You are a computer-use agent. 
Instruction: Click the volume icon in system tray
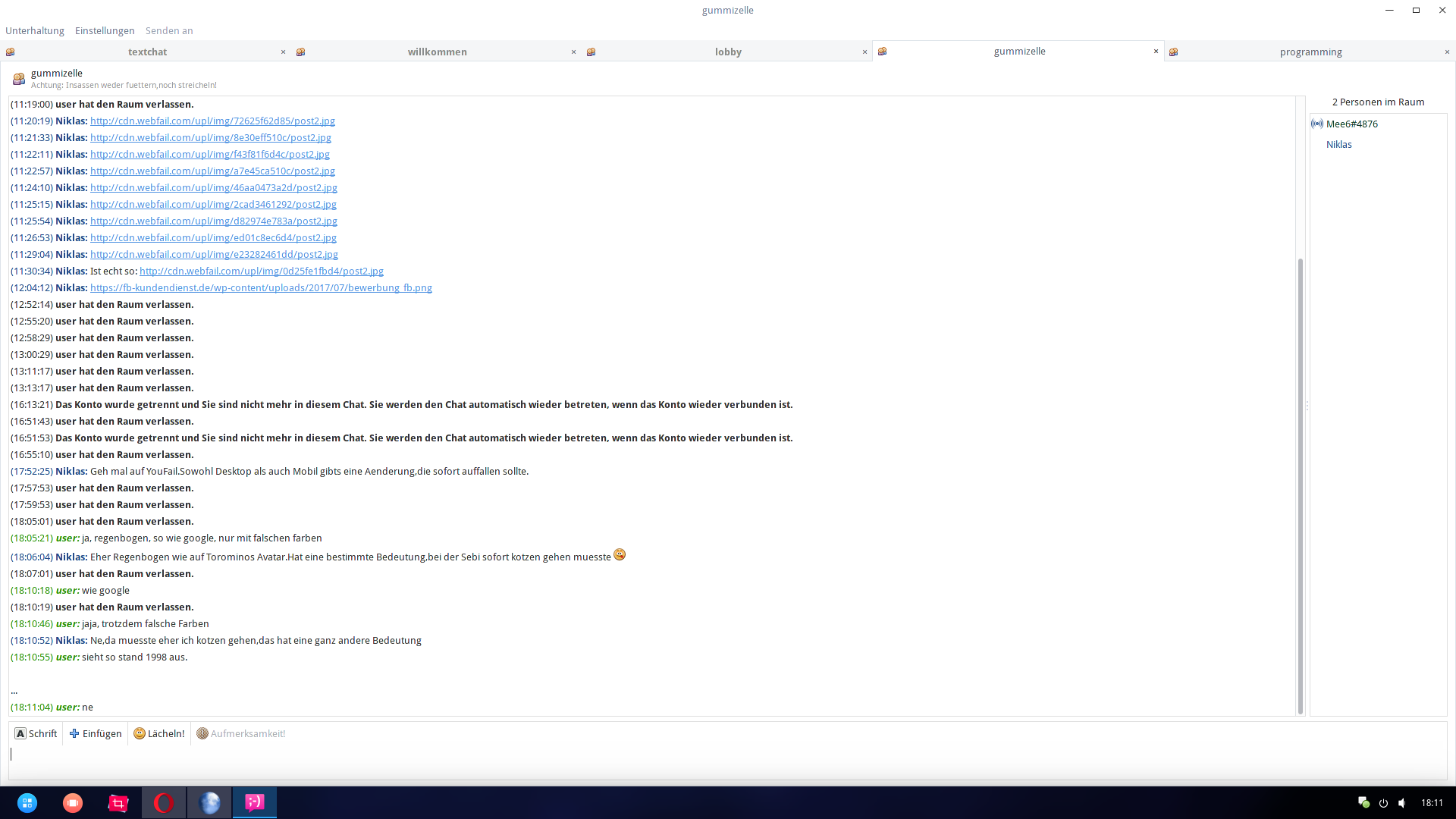[x=1402, y=802]
